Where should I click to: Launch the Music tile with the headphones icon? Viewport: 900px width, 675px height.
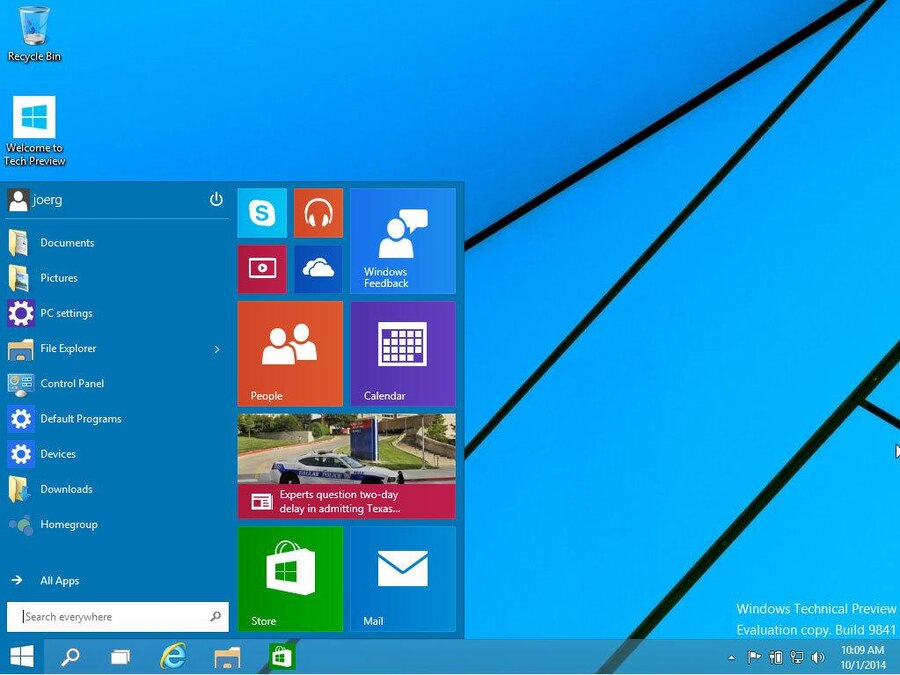pyautogui.click(x=318, y=212)
